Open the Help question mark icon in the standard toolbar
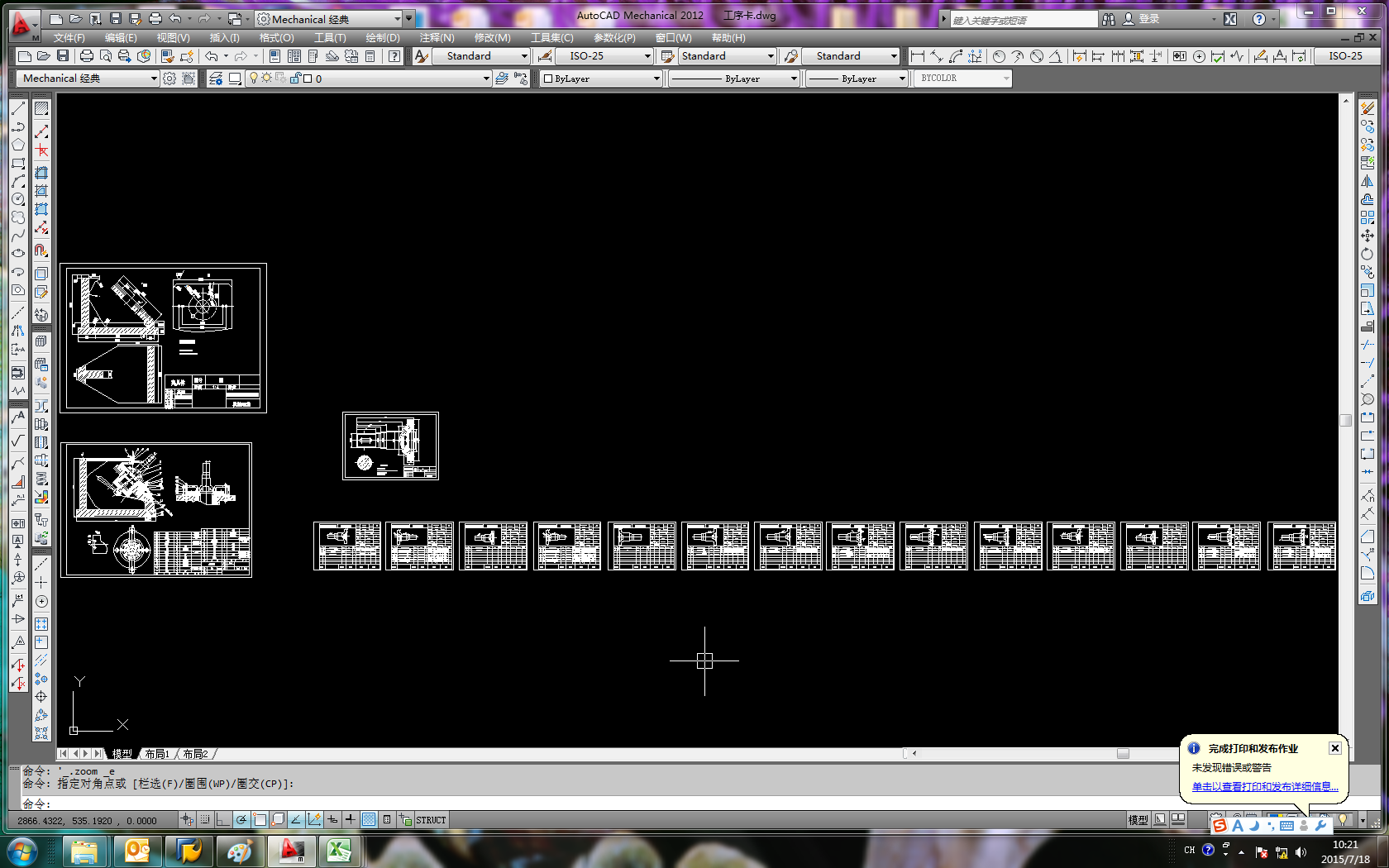This screenshot has height=868, width=1389. (x=394, y=56)
